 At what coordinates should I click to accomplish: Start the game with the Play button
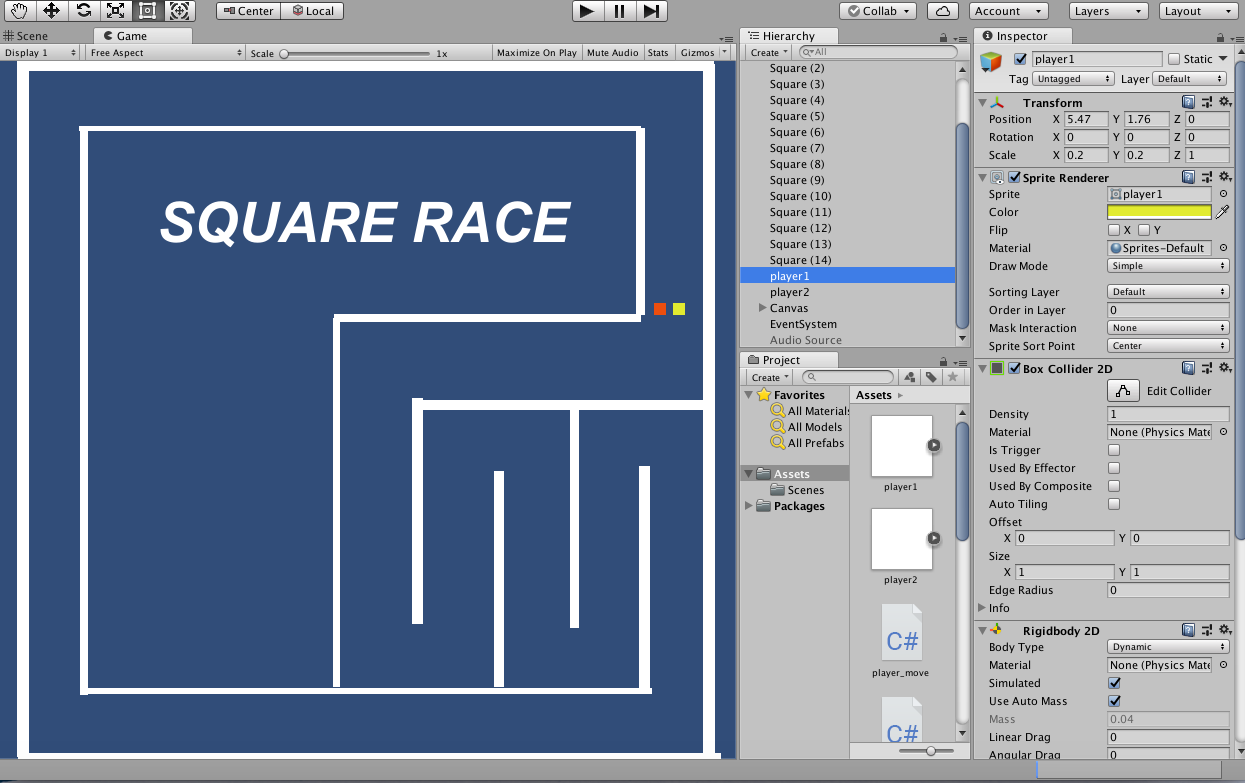588,11
